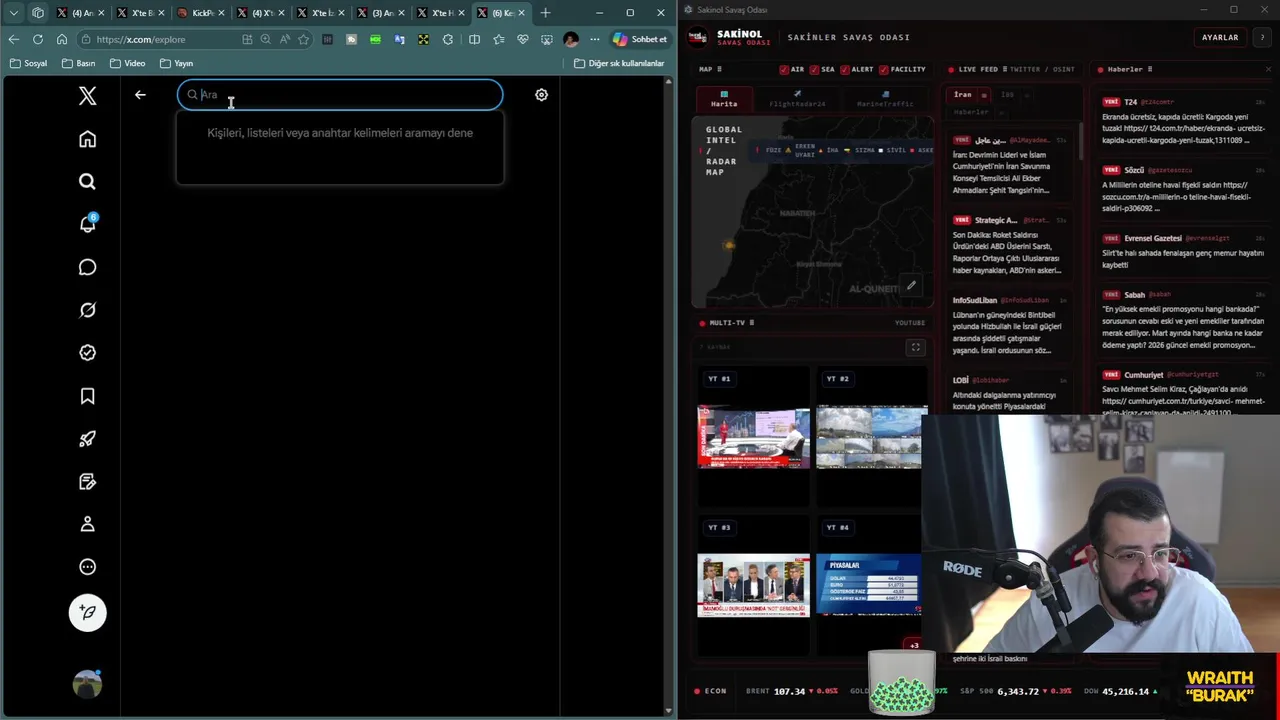Open the YT #4 video thumbnail

869,585
